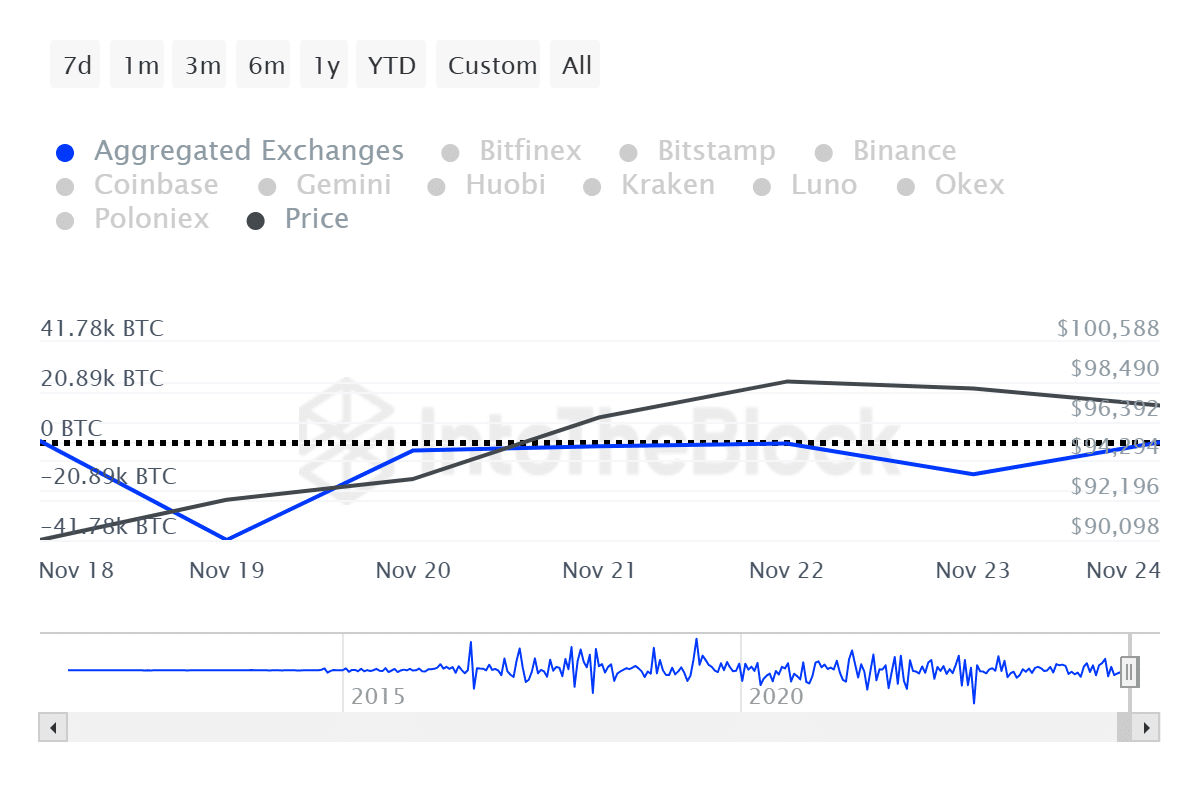Screen dimensions: 1200x800
Task: Toggle the Huobi series on
Action: tap(437, 185)
